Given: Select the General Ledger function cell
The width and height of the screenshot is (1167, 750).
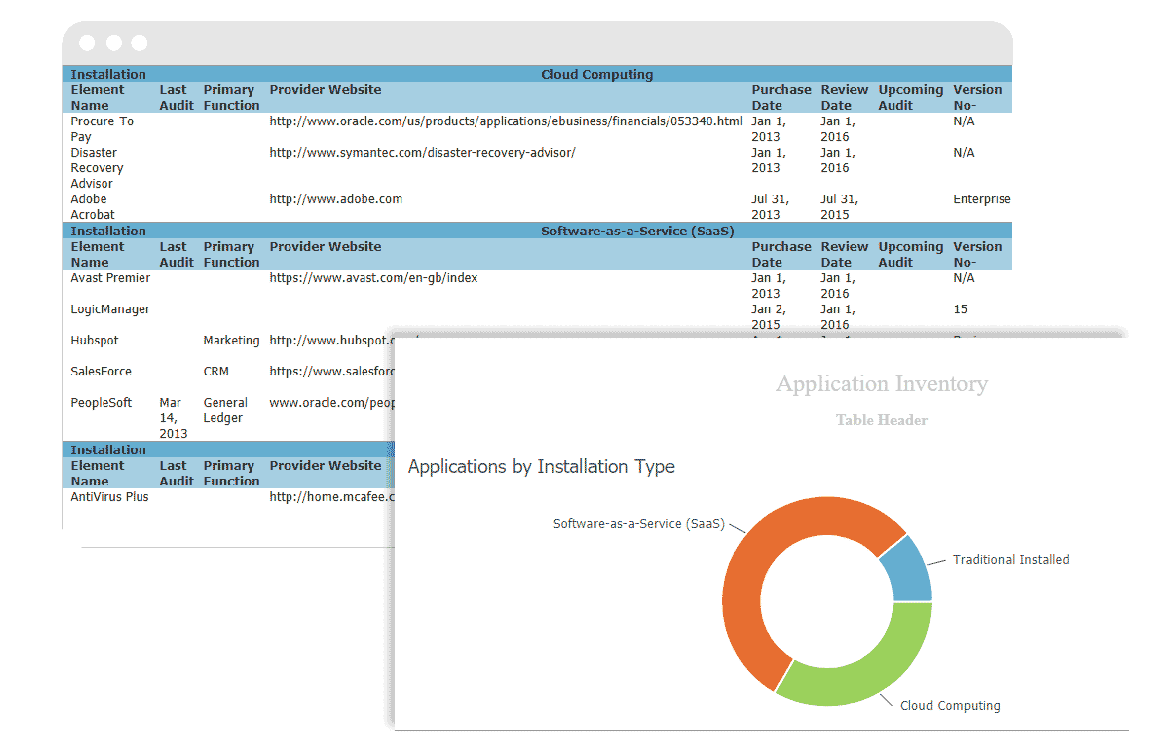Looking at the screenshot, I should click(x=226, y=410).
